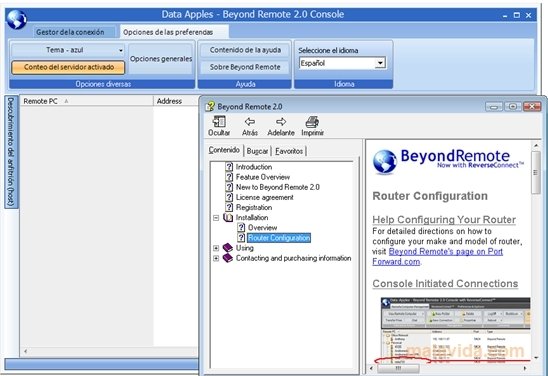Click the help page scroll up arrow
This screenshot has width=548, height=376.
click(536, 145)
